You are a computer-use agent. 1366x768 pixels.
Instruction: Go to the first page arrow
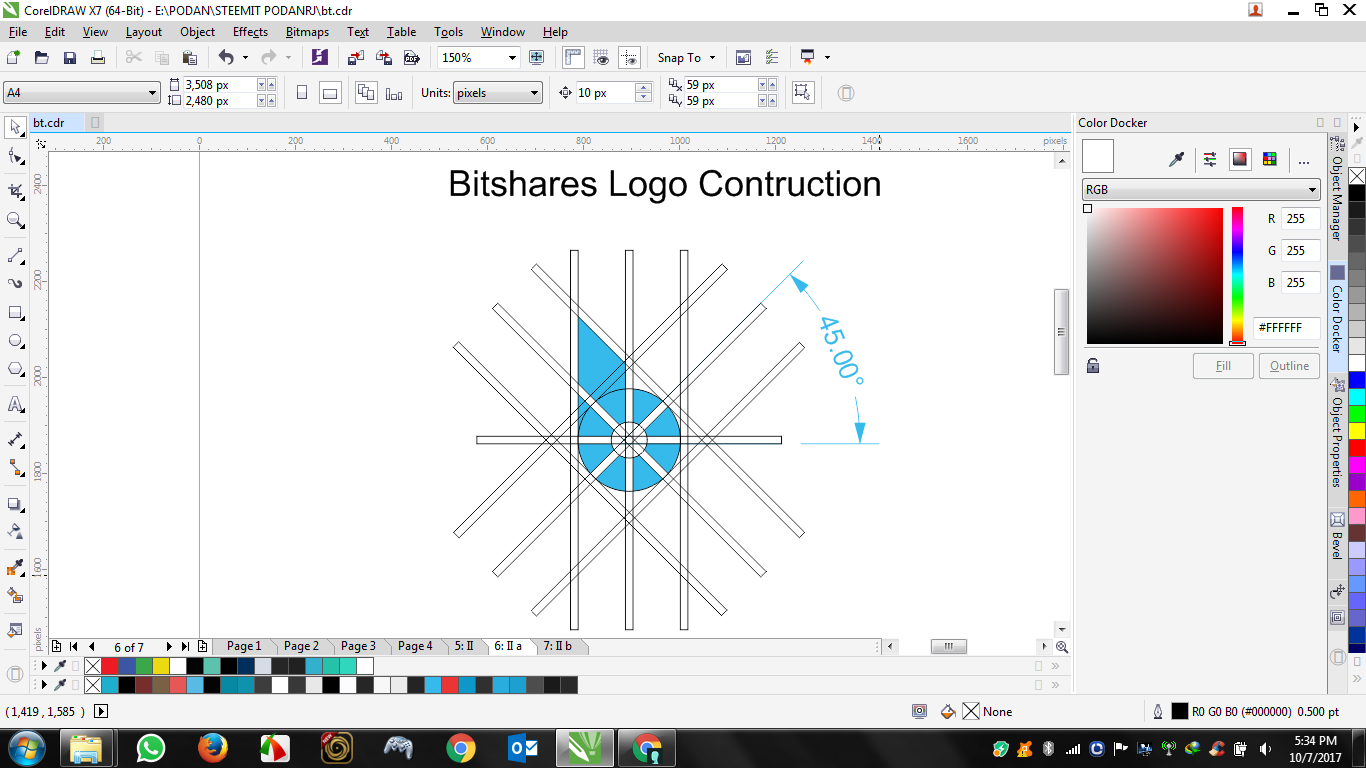73,647
